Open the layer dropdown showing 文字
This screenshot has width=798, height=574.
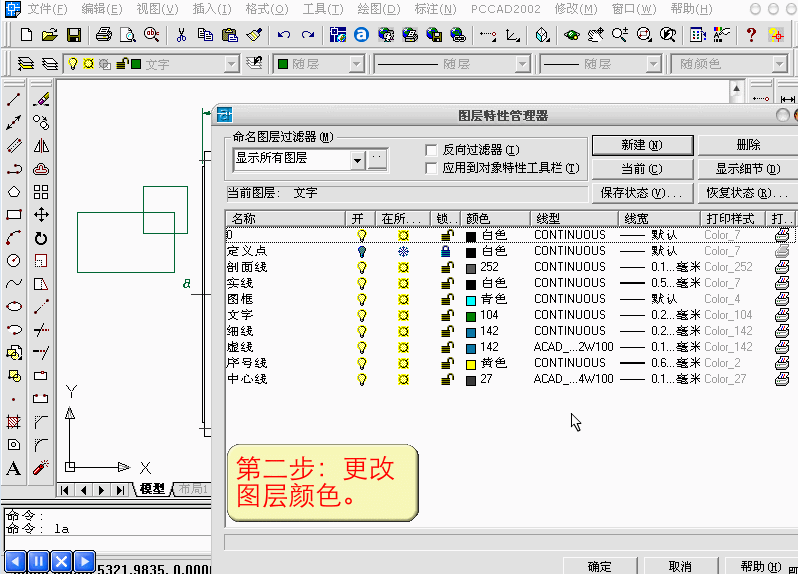(232, 64)
